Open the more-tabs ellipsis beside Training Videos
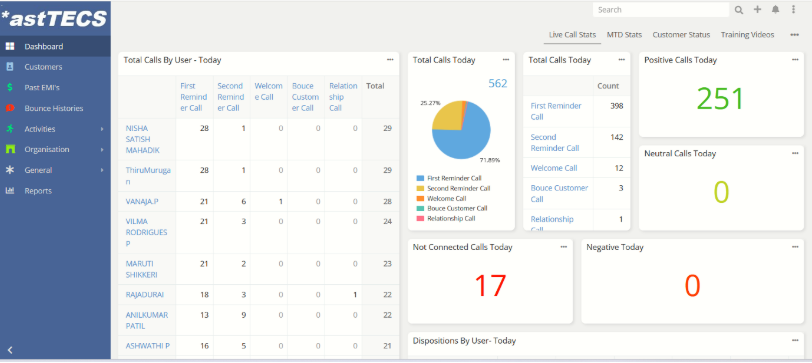Viewport: 812px width, 363px height. 794,35
